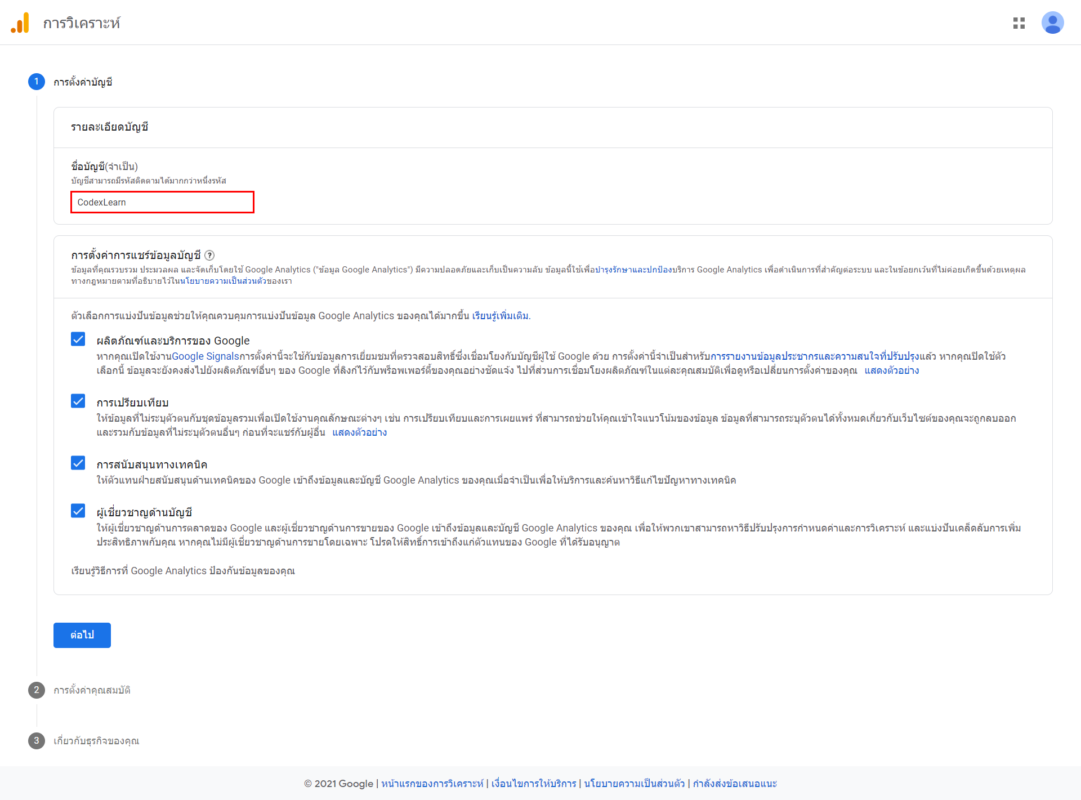Screen dimensions: 1081x800
Task: Open the account profile avatar
Action: tap(1052, 23)
